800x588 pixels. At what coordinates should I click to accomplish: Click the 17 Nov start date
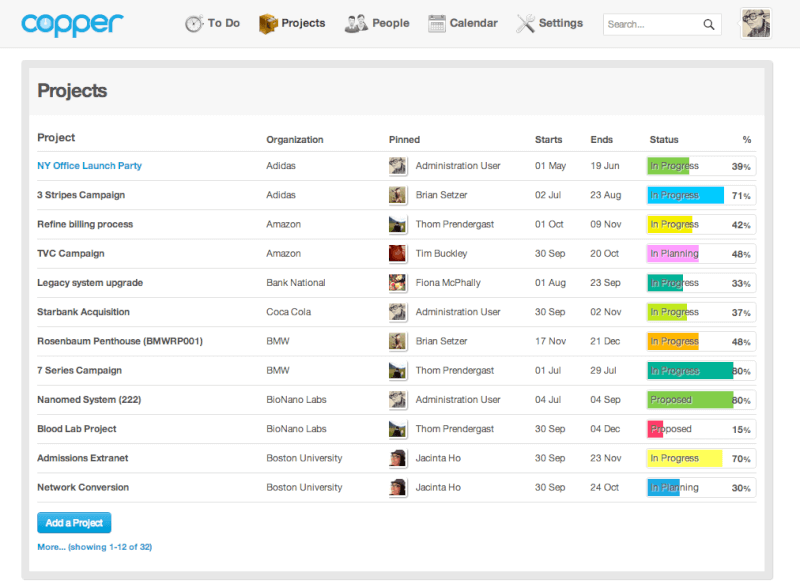(x=551, y=341)
